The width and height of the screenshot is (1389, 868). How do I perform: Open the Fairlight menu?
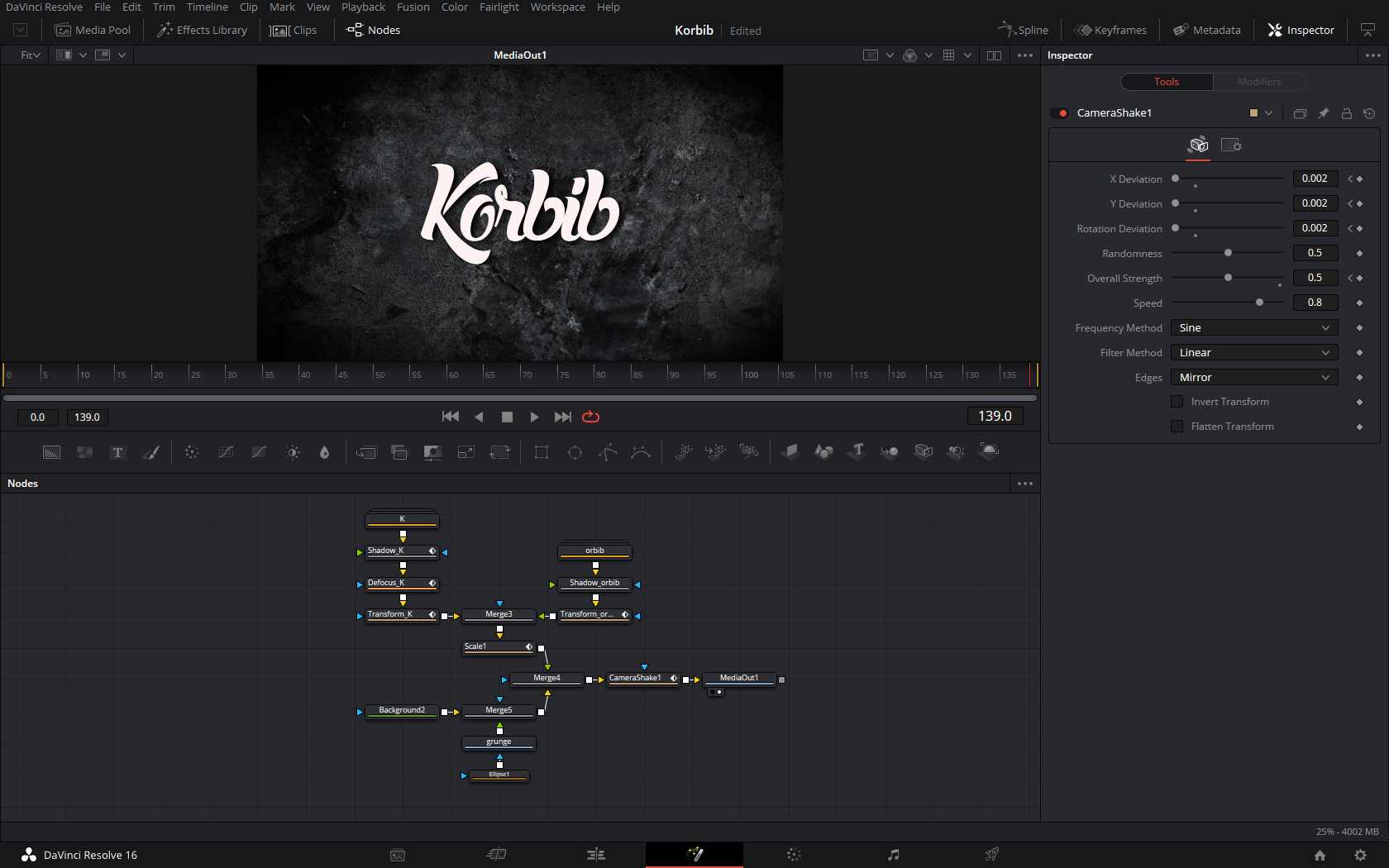[x=499, y=7]
